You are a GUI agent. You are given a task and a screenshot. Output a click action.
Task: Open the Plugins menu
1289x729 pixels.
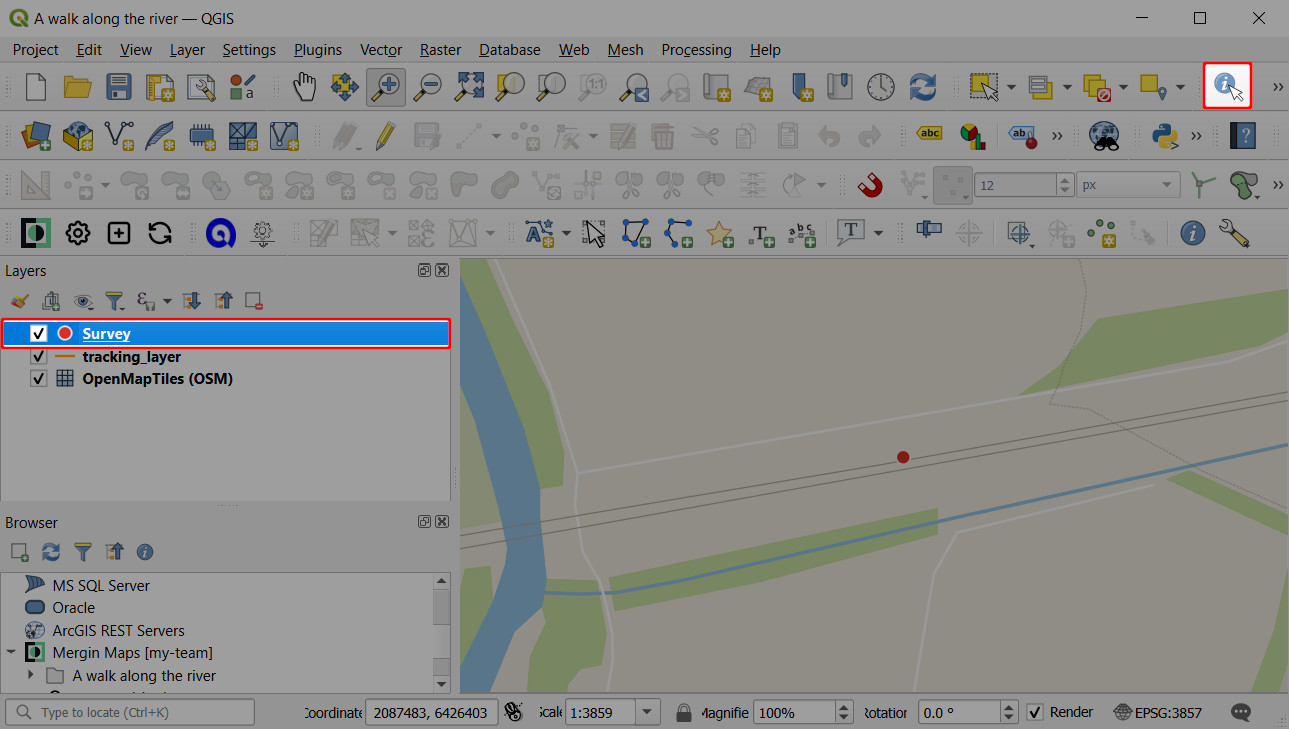coord(318,49)
